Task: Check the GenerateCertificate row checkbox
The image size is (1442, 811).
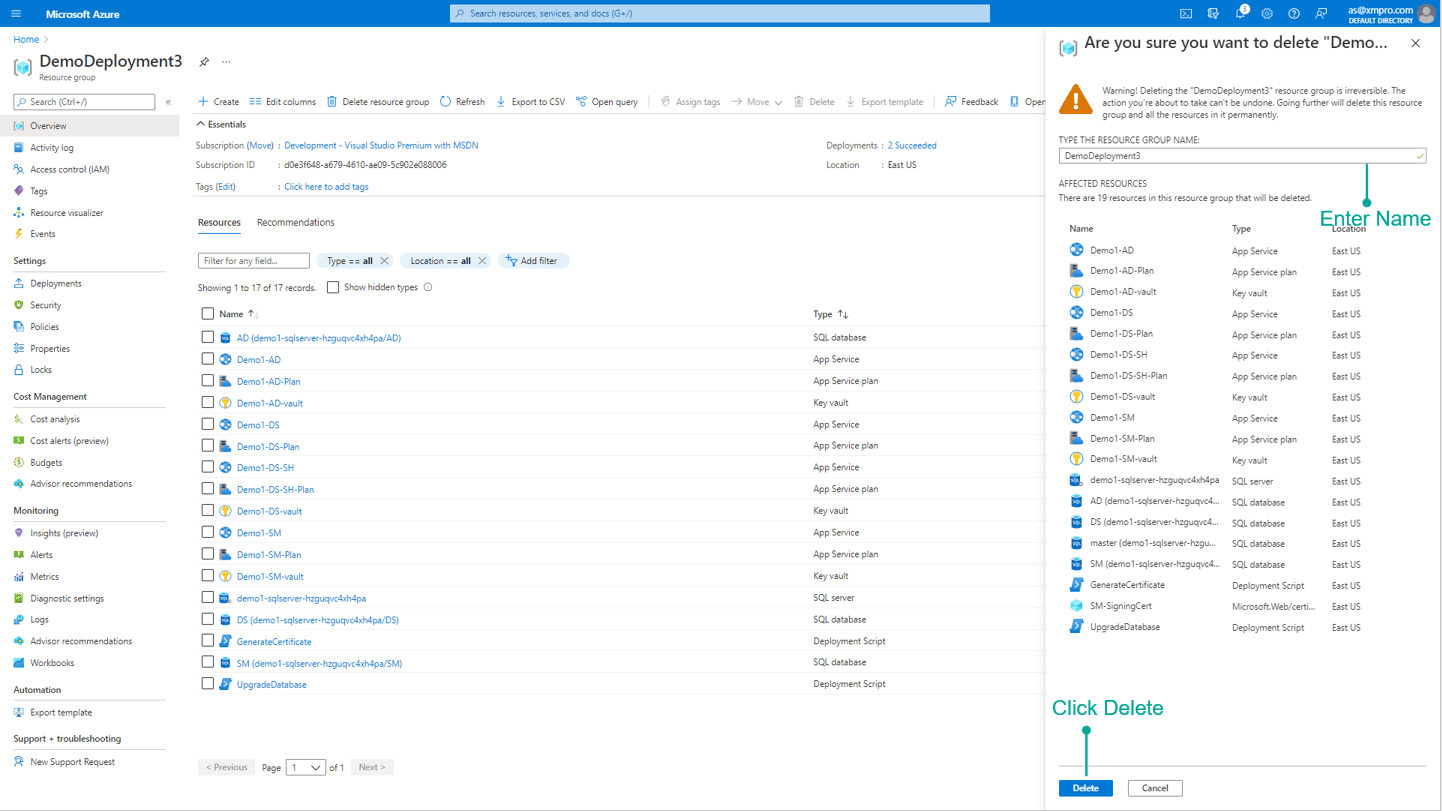Action: pyautogui.click(x=208, y=641)
